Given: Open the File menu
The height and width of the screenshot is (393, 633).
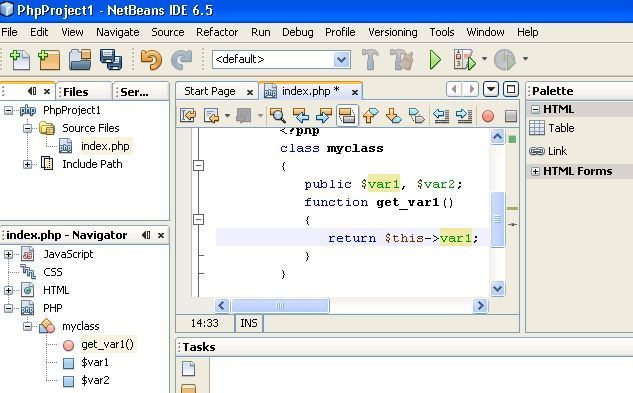Looking at the screenshot, I should (x=9, y=32).
